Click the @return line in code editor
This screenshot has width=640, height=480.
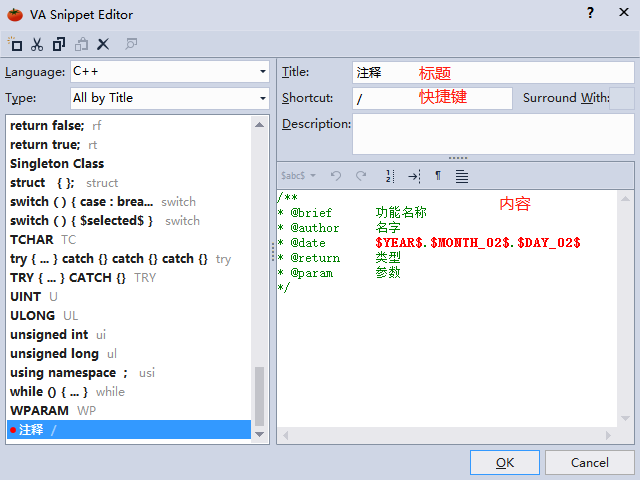(x=339, y=258)
